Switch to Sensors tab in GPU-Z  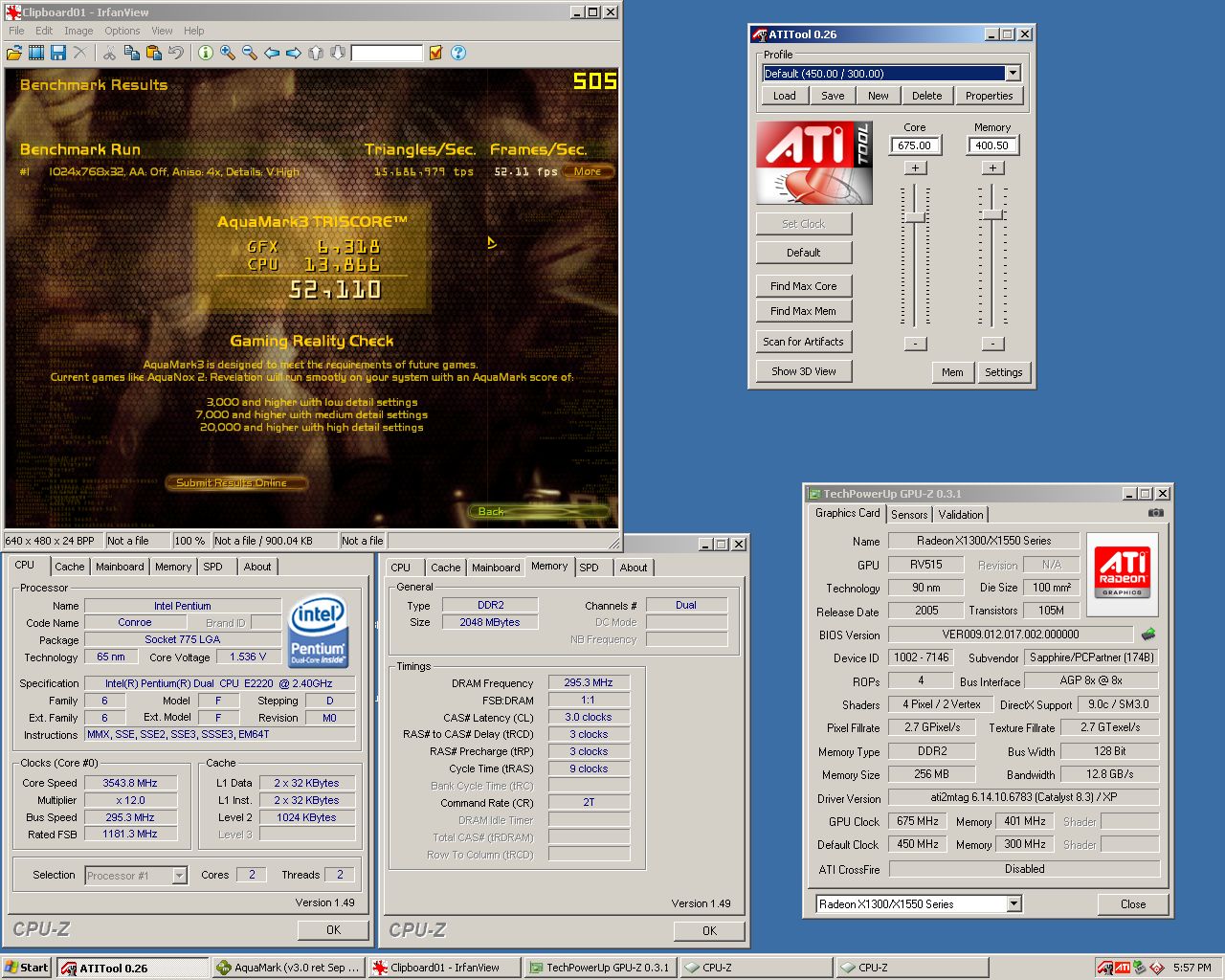click(x=909, y=514)
